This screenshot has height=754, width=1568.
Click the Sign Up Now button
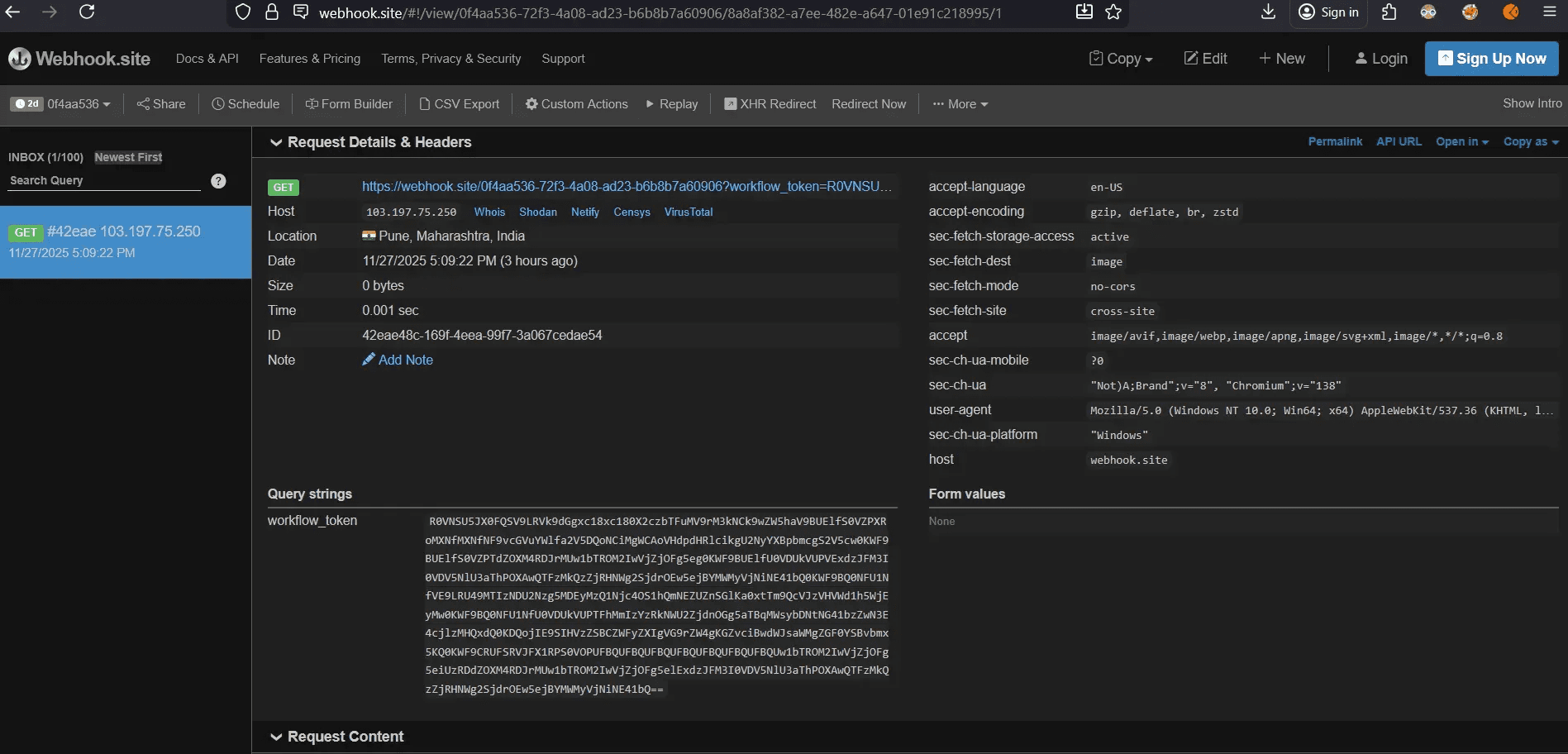[1491, 59]
